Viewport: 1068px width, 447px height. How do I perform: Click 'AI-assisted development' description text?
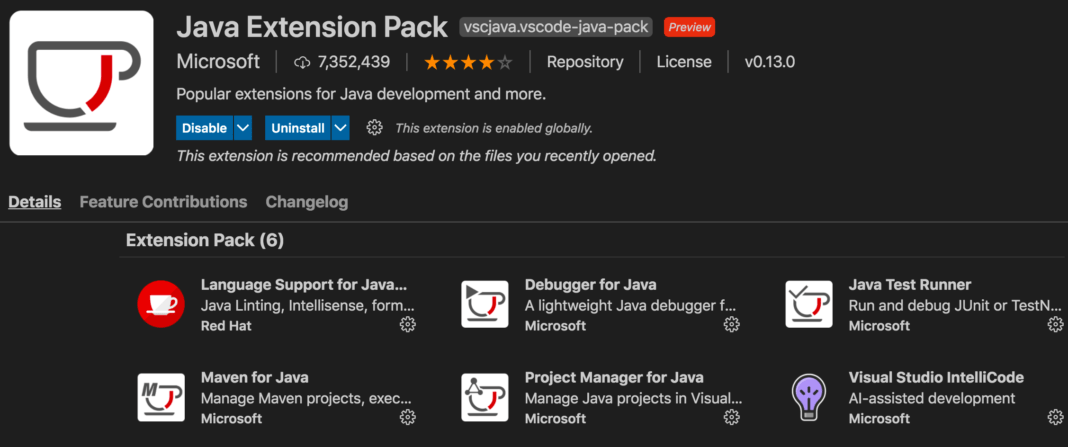tap(932, 398)
